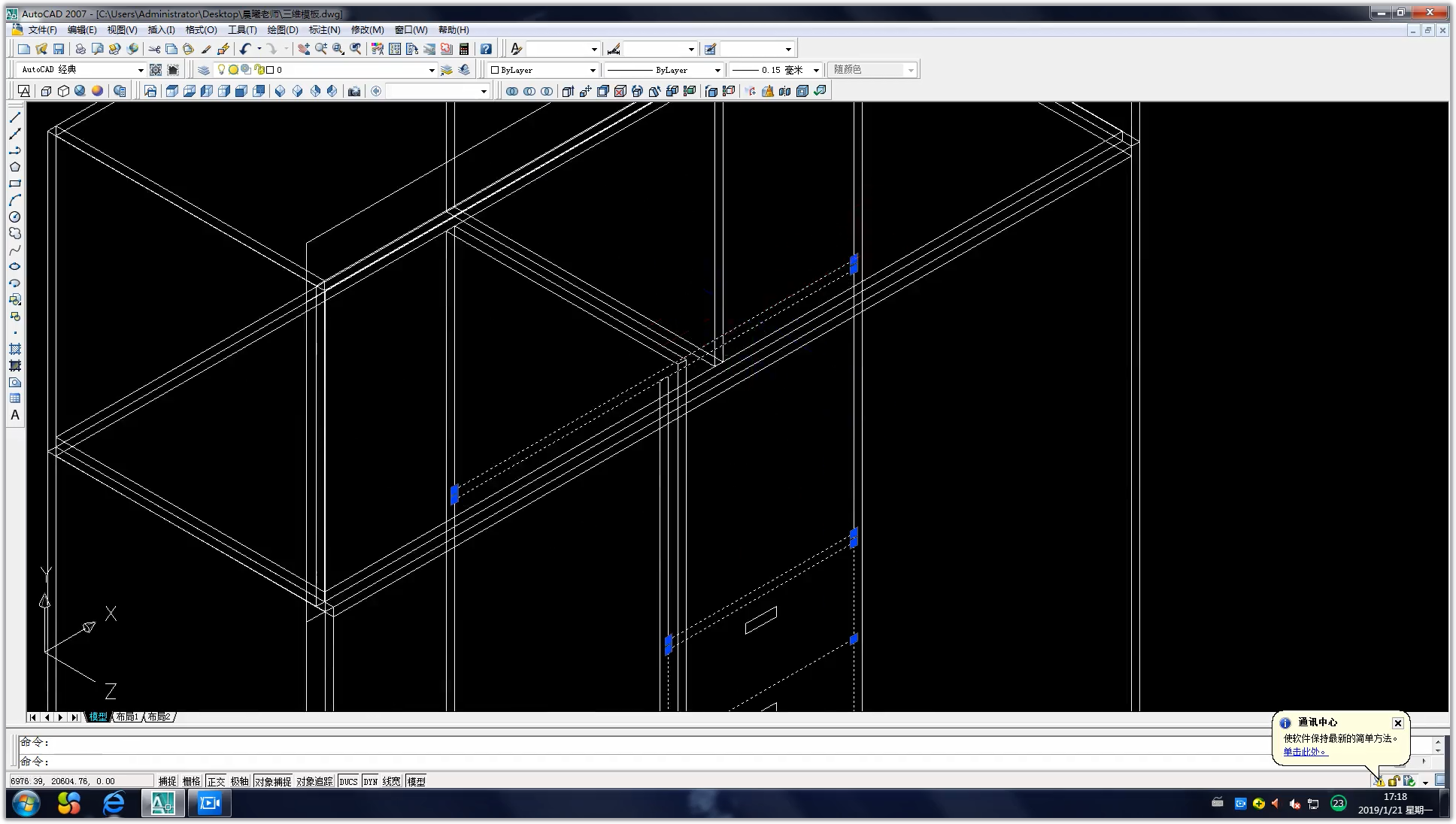This screenshot has height=824, width=1456.
Task: Open the 文件(F) menu
Action: click(x=42, y=30)
